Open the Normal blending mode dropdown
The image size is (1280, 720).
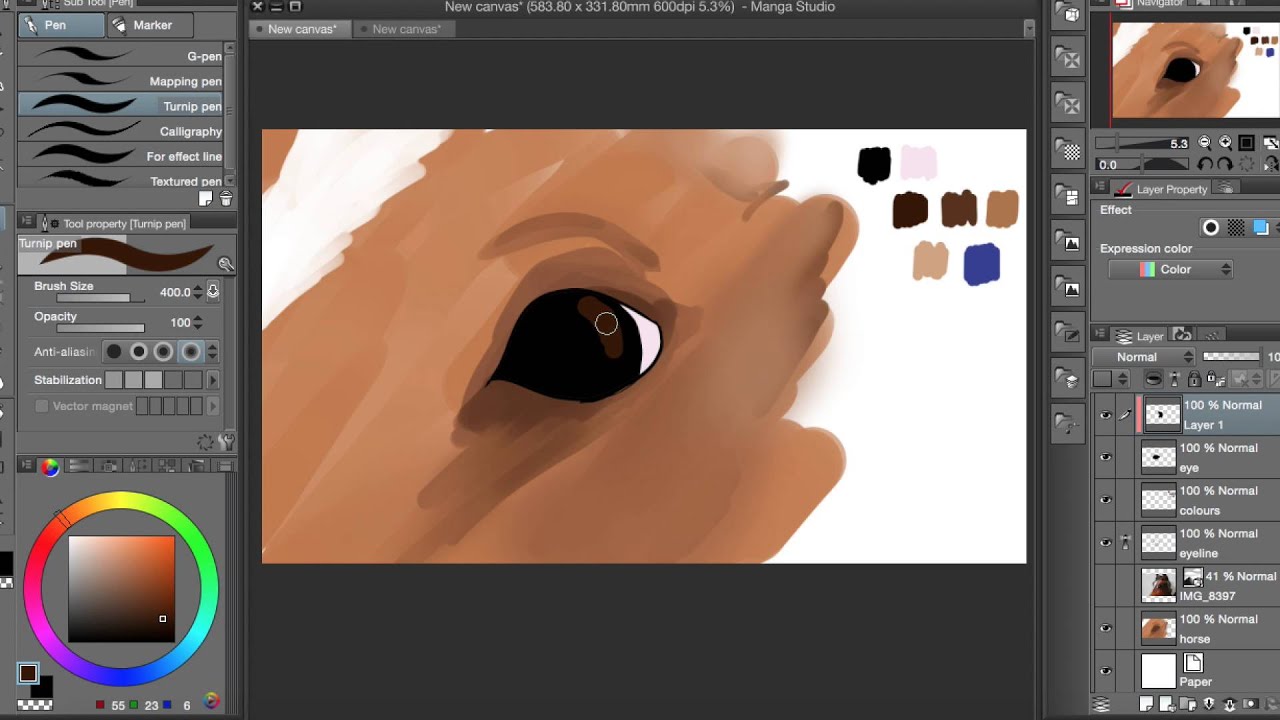tap(1143, 357)
